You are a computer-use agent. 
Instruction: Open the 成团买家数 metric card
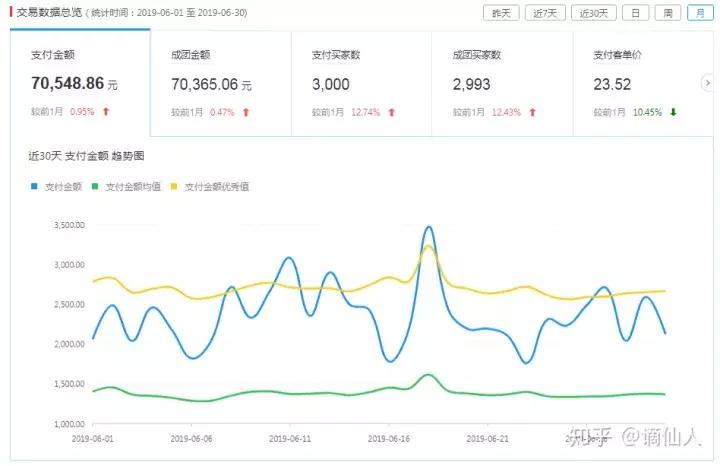pyautogui.click(x=502, y=84)
